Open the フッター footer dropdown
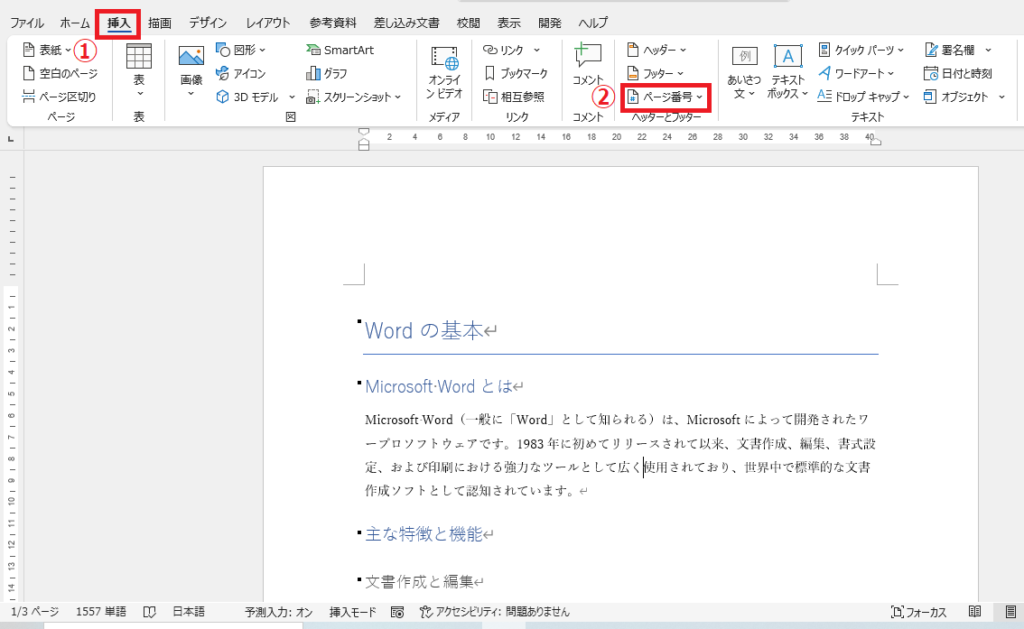The height and width of the screenshot is (629, 1024). click(x=655, y=73)
